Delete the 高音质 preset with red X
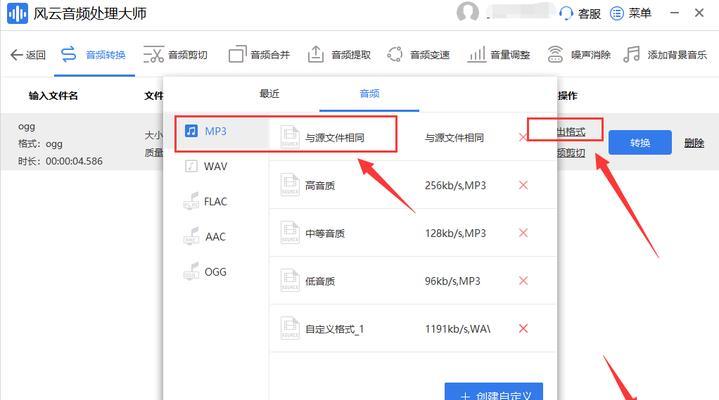The width and height of the screenshot is (719, 400). tap(523, 185)
